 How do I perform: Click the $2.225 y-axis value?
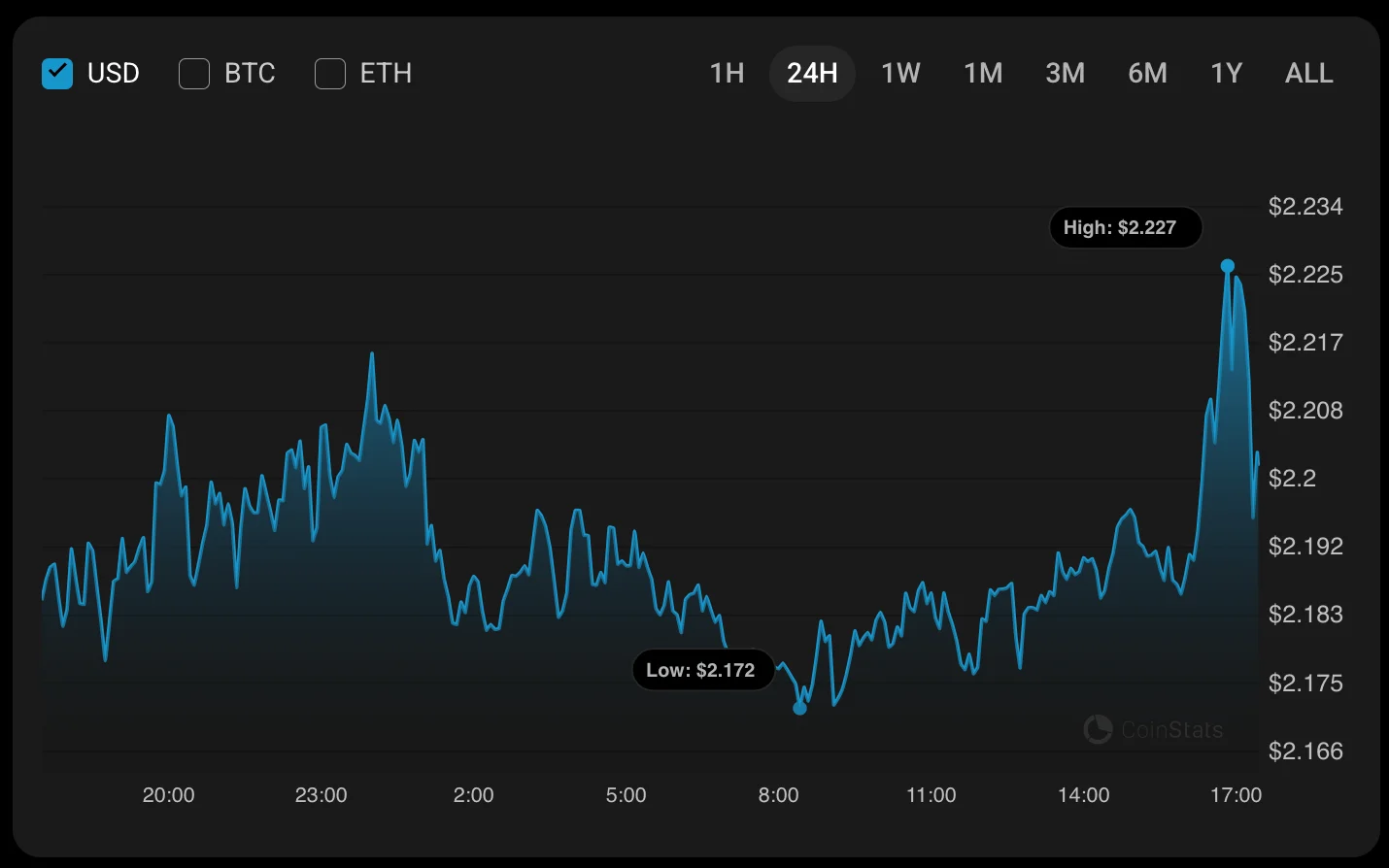(x=1305, y=275)
